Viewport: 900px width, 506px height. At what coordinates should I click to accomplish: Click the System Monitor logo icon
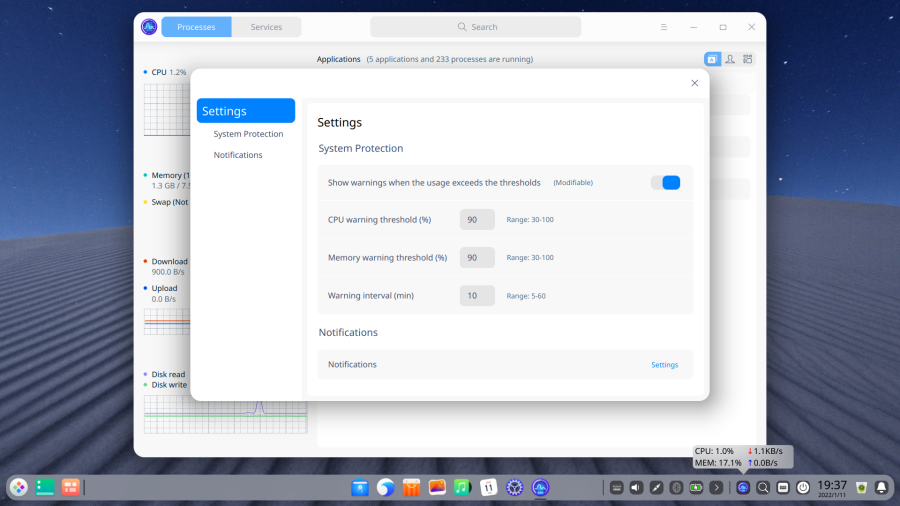(x=149, y=27)
